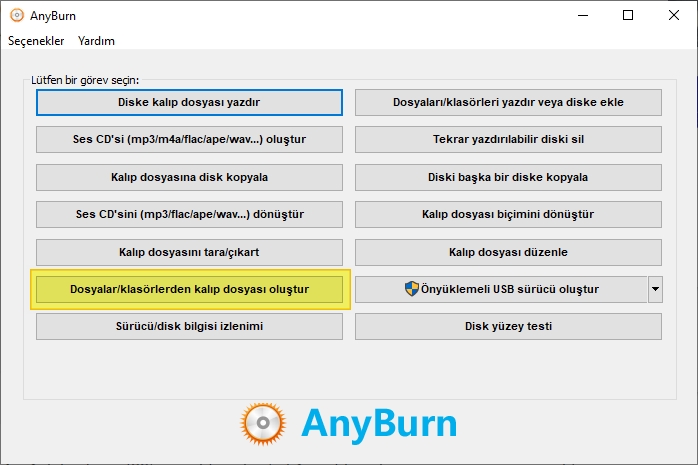Click Önyüklemeli USB sürücü oluştur button
698x465 pixels.
501,289
